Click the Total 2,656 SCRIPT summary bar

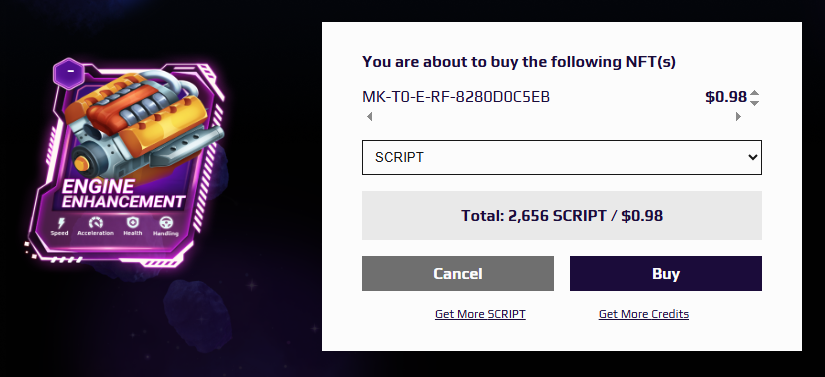(561, 216)
